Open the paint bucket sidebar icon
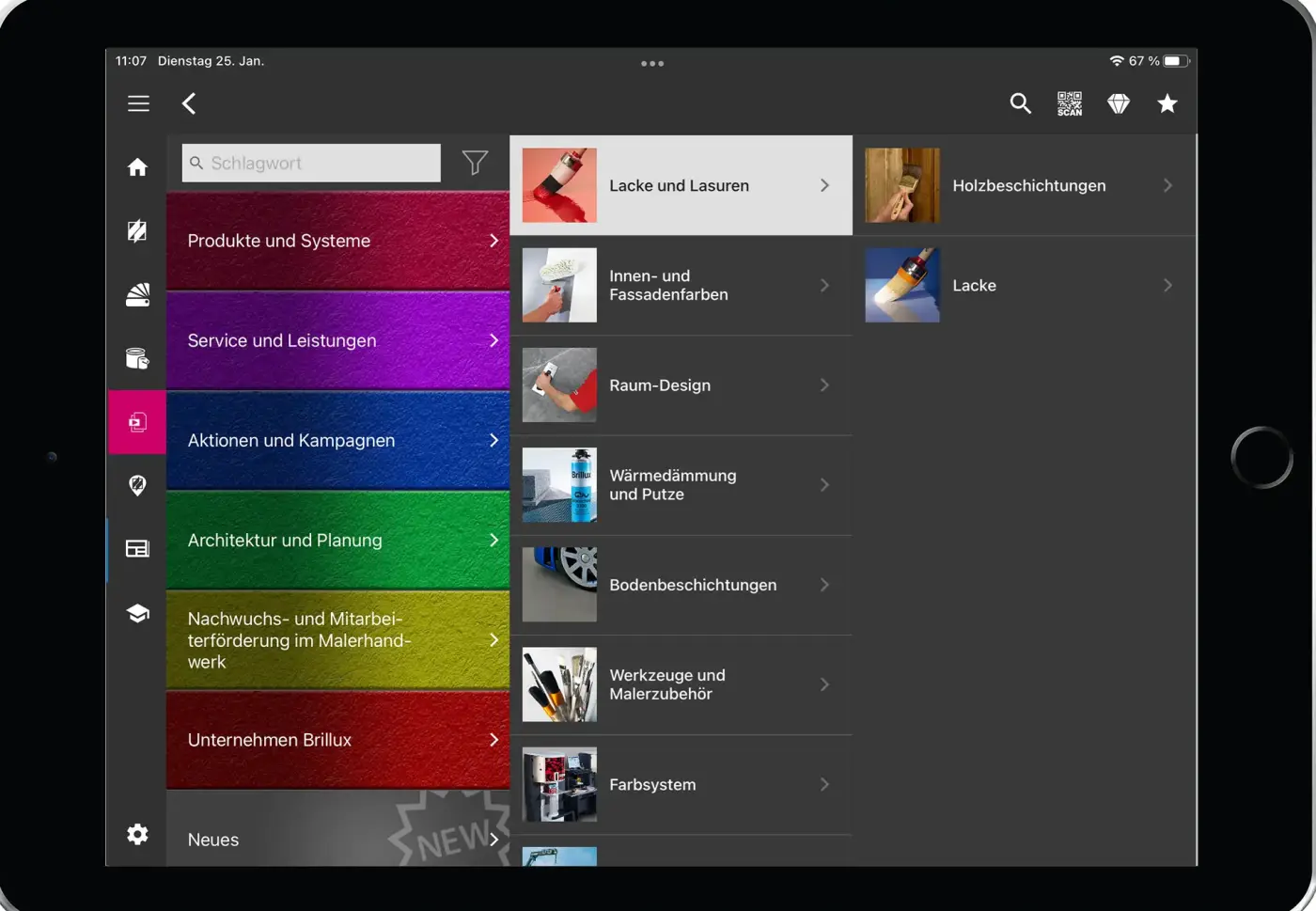Screen dimensions: 1316x911 pos(137,358)
